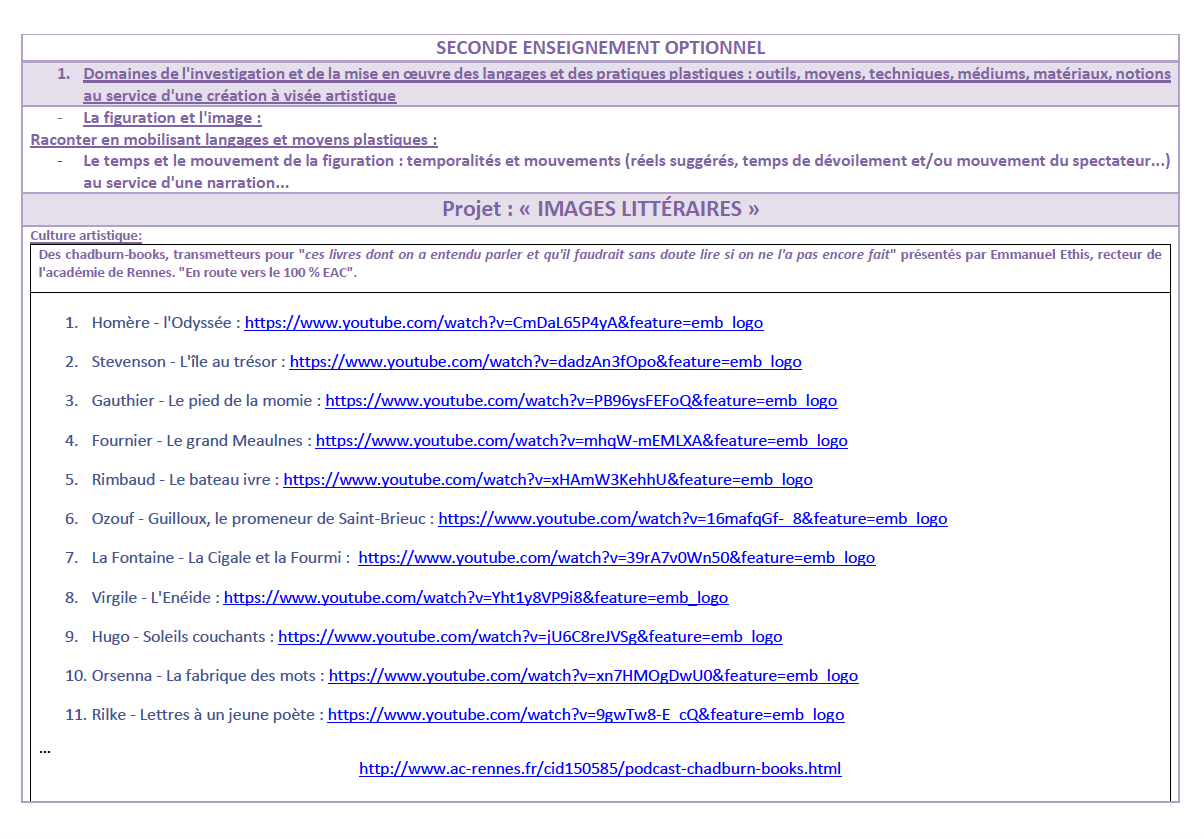The height and width of the screenshot is (839, 1204).
Task: Click the Projet IMAGES LITTÉRAIRES heading
Action: [600, 209]
